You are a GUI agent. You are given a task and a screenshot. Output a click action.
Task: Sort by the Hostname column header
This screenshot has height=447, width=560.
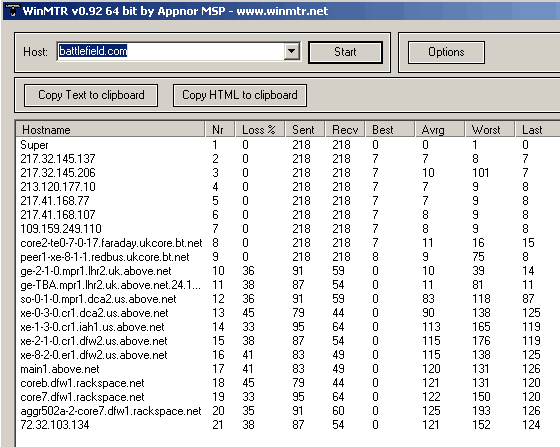pos(111,130)
